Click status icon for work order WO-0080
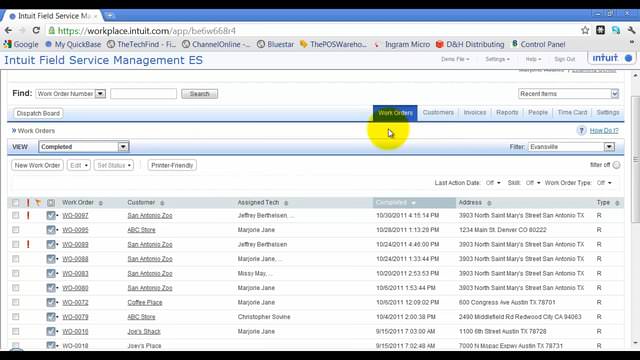The width and height of the screenshot is (640, 360). (x=51, y=288)
